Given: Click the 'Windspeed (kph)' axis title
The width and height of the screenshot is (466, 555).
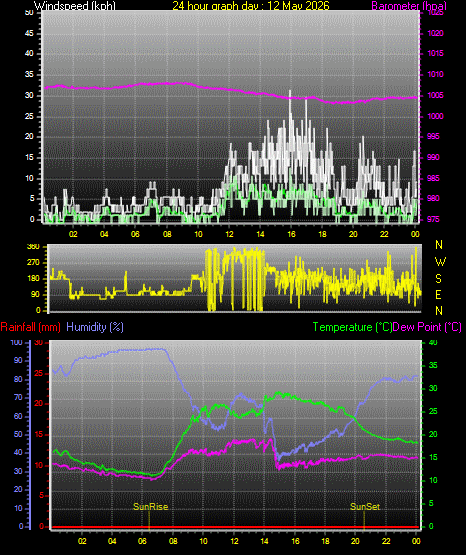Looking at the screenshot, I should pyautogui.click(x=75, y=6).
